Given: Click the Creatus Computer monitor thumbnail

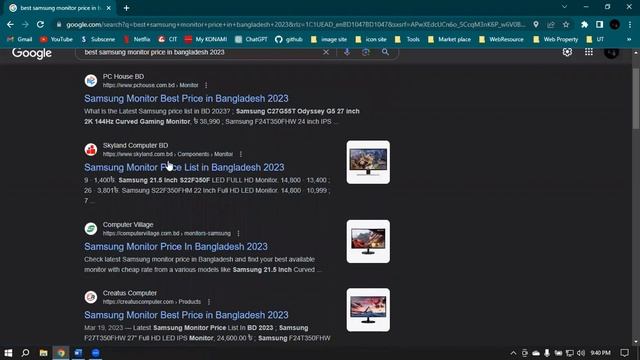Looking at the screenshot, I should tap(368, 310).
